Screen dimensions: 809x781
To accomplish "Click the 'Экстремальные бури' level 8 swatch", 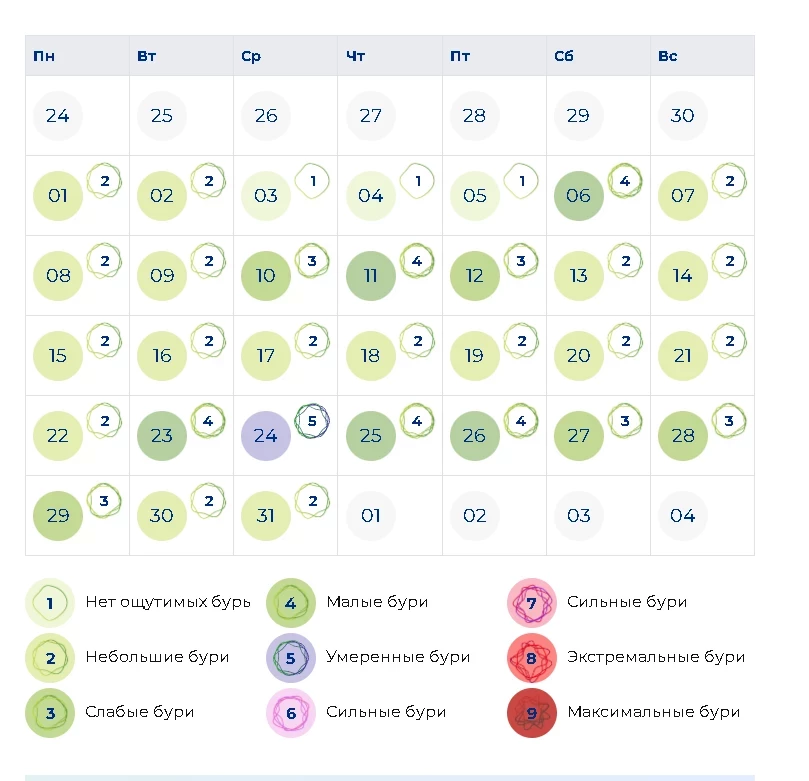I will tap(531, 658).
